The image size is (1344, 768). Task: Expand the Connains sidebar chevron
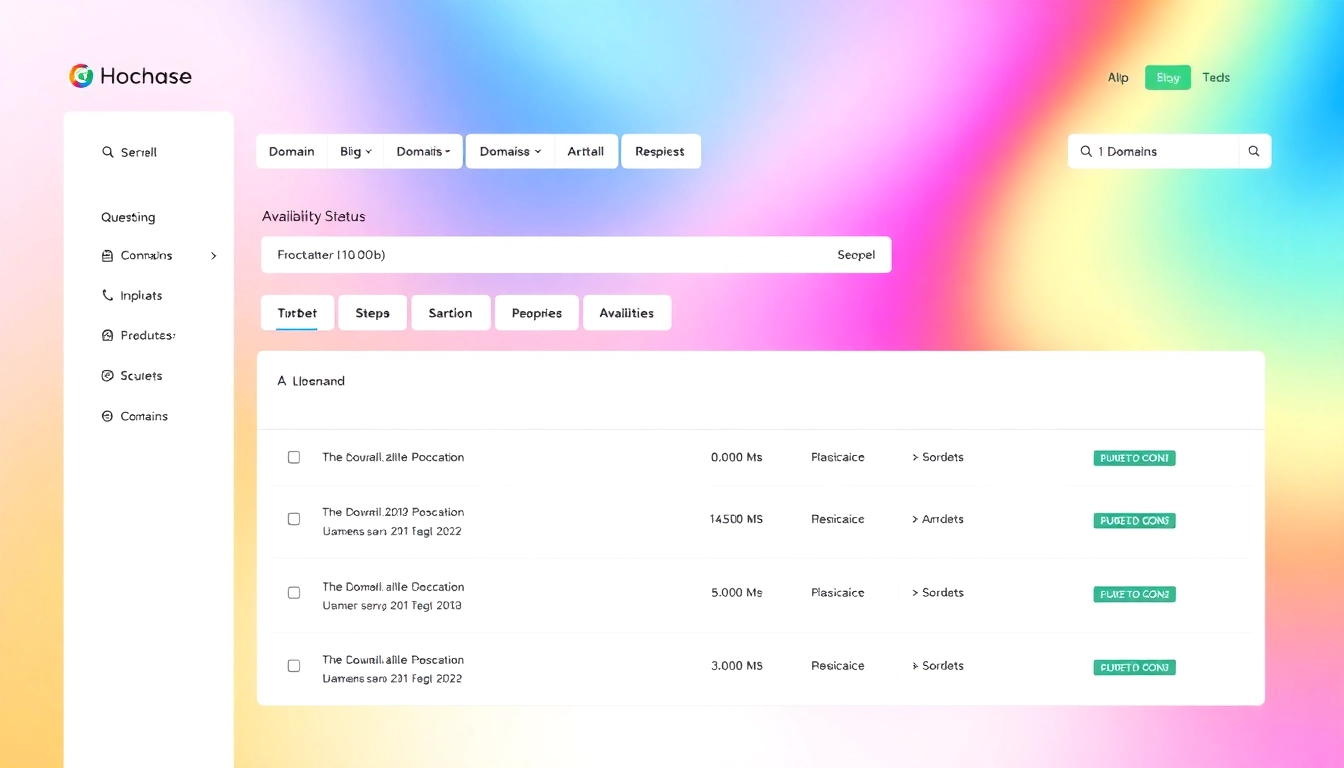coord(212,255)
